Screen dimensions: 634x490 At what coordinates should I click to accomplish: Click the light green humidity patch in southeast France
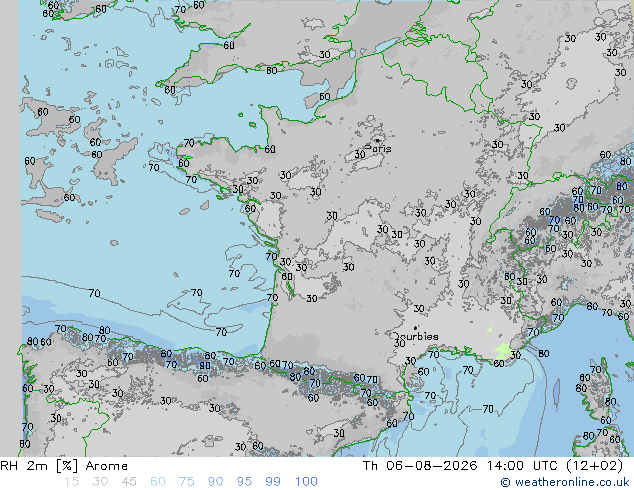pos(503,351)
